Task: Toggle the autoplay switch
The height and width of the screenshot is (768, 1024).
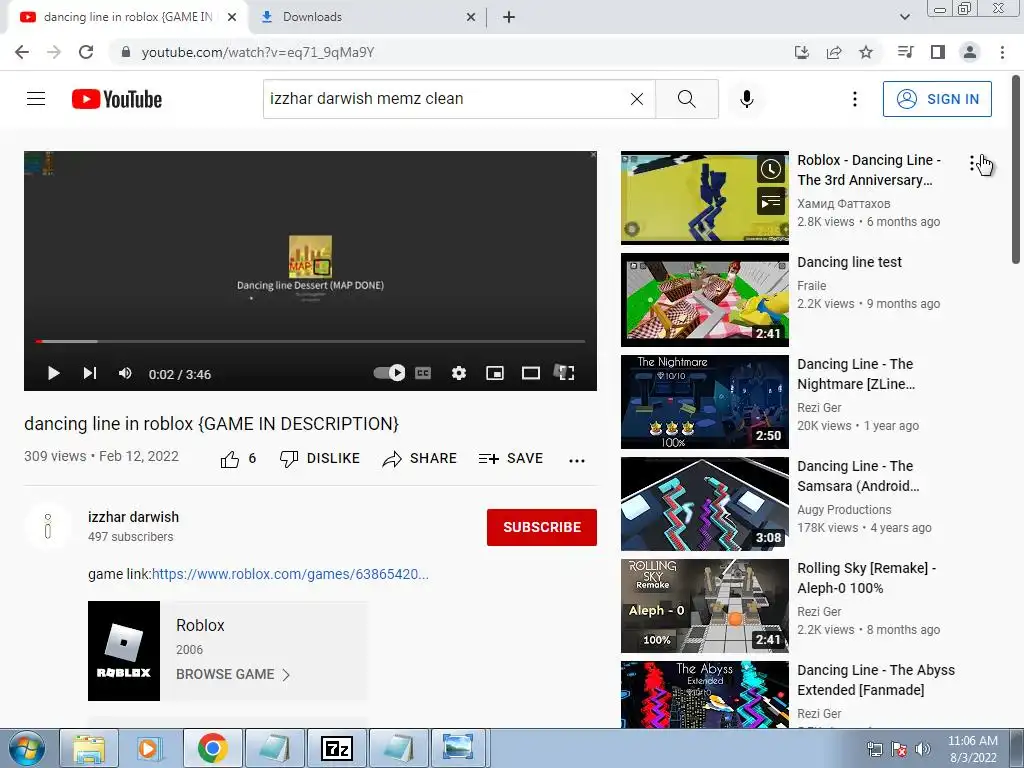Action: click(x=389, y=372)
